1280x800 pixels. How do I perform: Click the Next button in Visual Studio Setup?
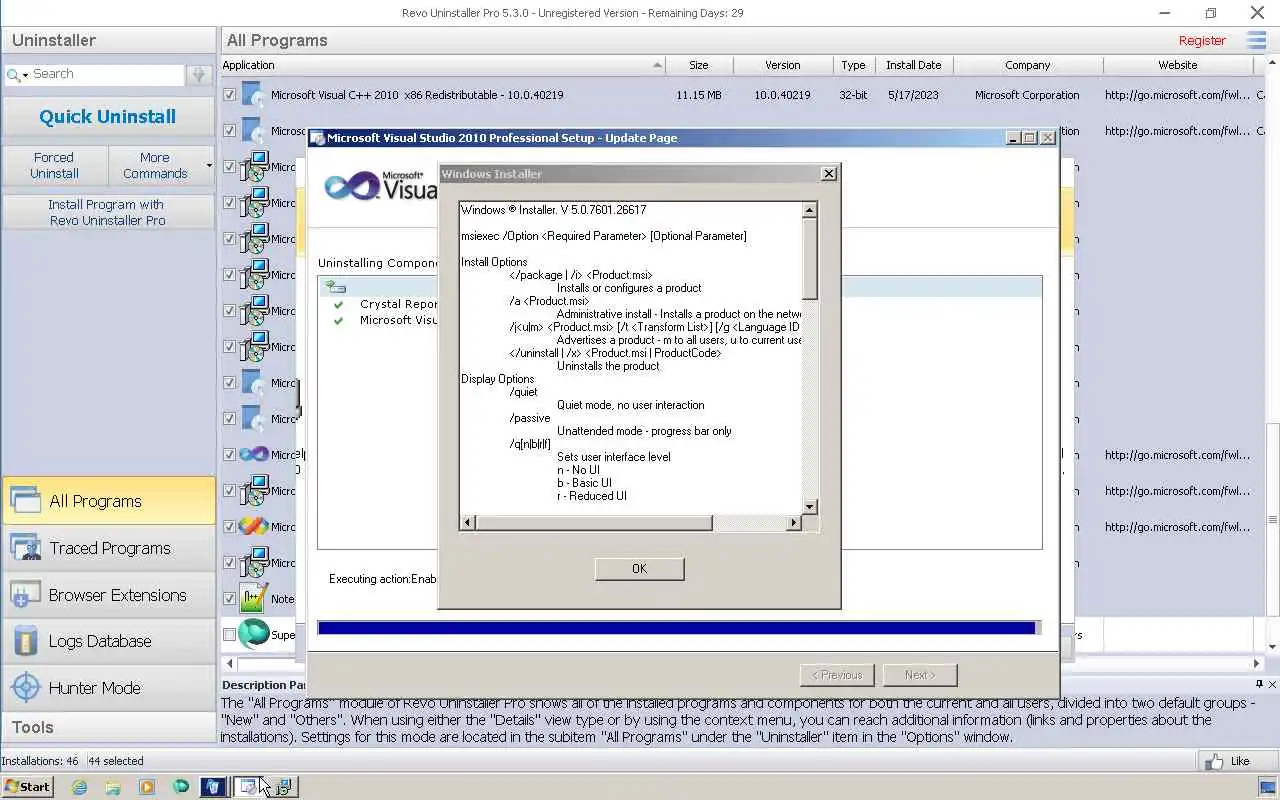[x=920, y=675]
